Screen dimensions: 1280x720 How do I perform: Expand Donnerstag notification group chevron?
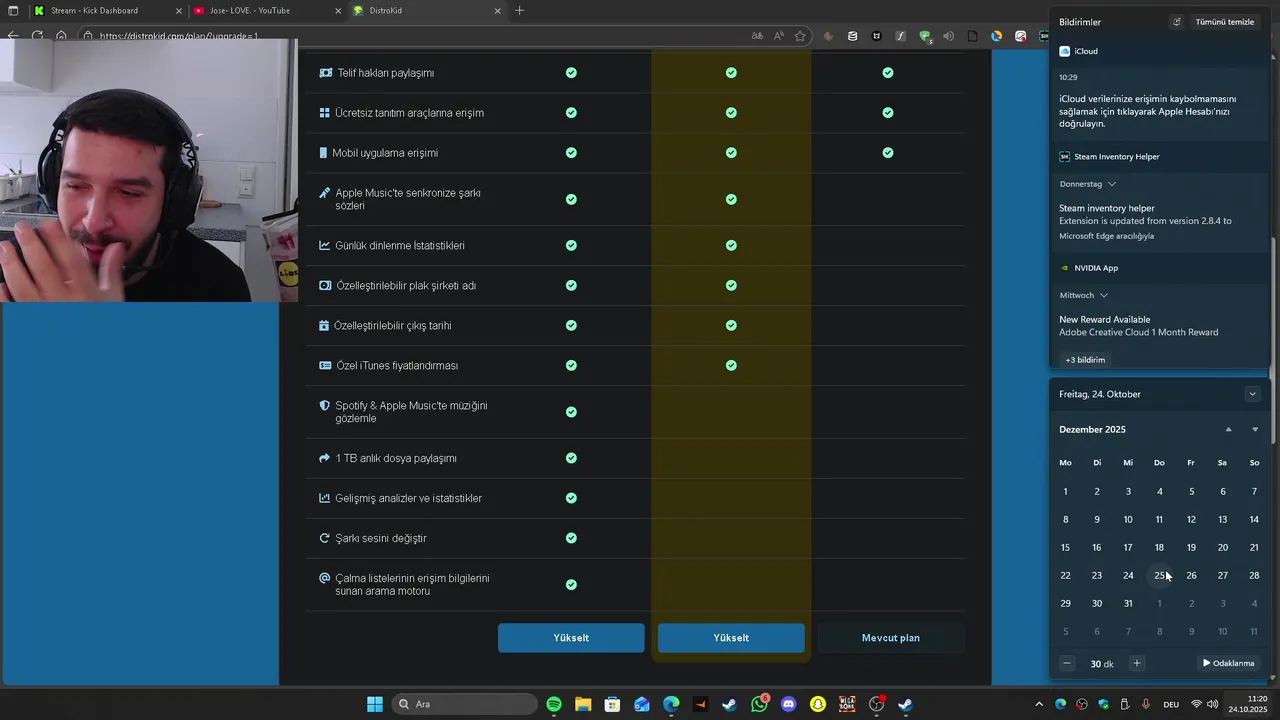[x=1111, y=184]
